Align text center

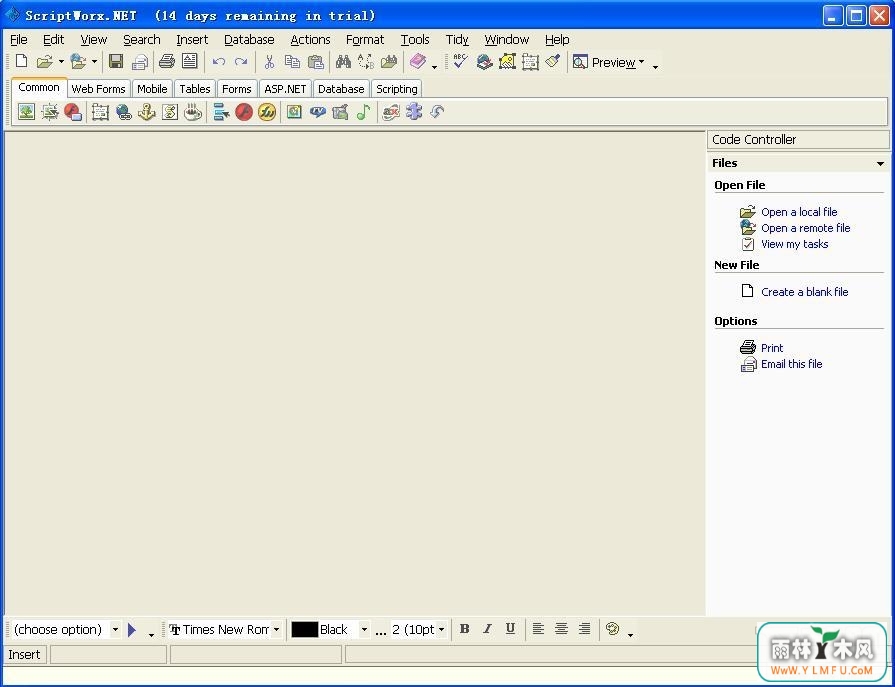point(562,629)
